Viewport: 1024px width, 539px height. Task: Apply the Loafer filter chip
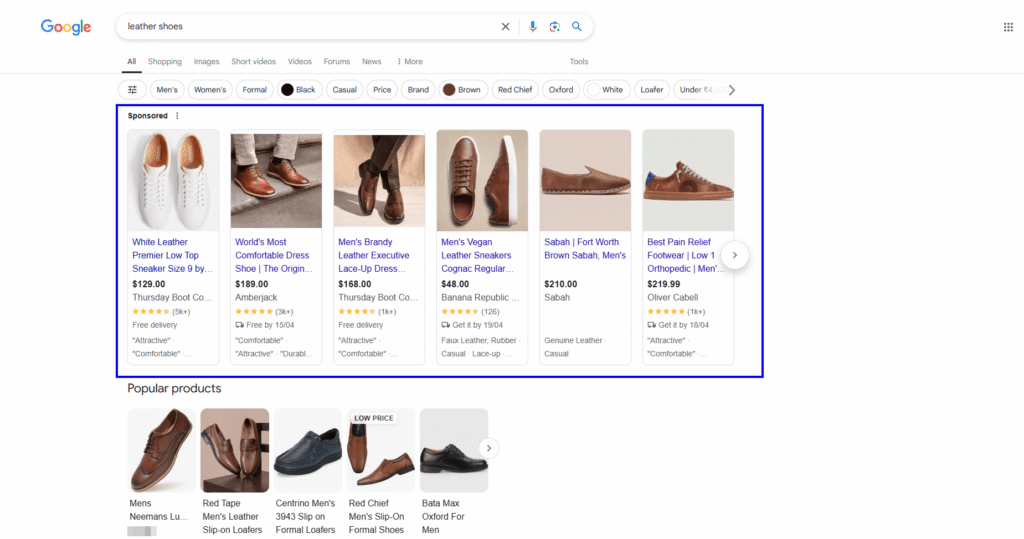[652, 90]
